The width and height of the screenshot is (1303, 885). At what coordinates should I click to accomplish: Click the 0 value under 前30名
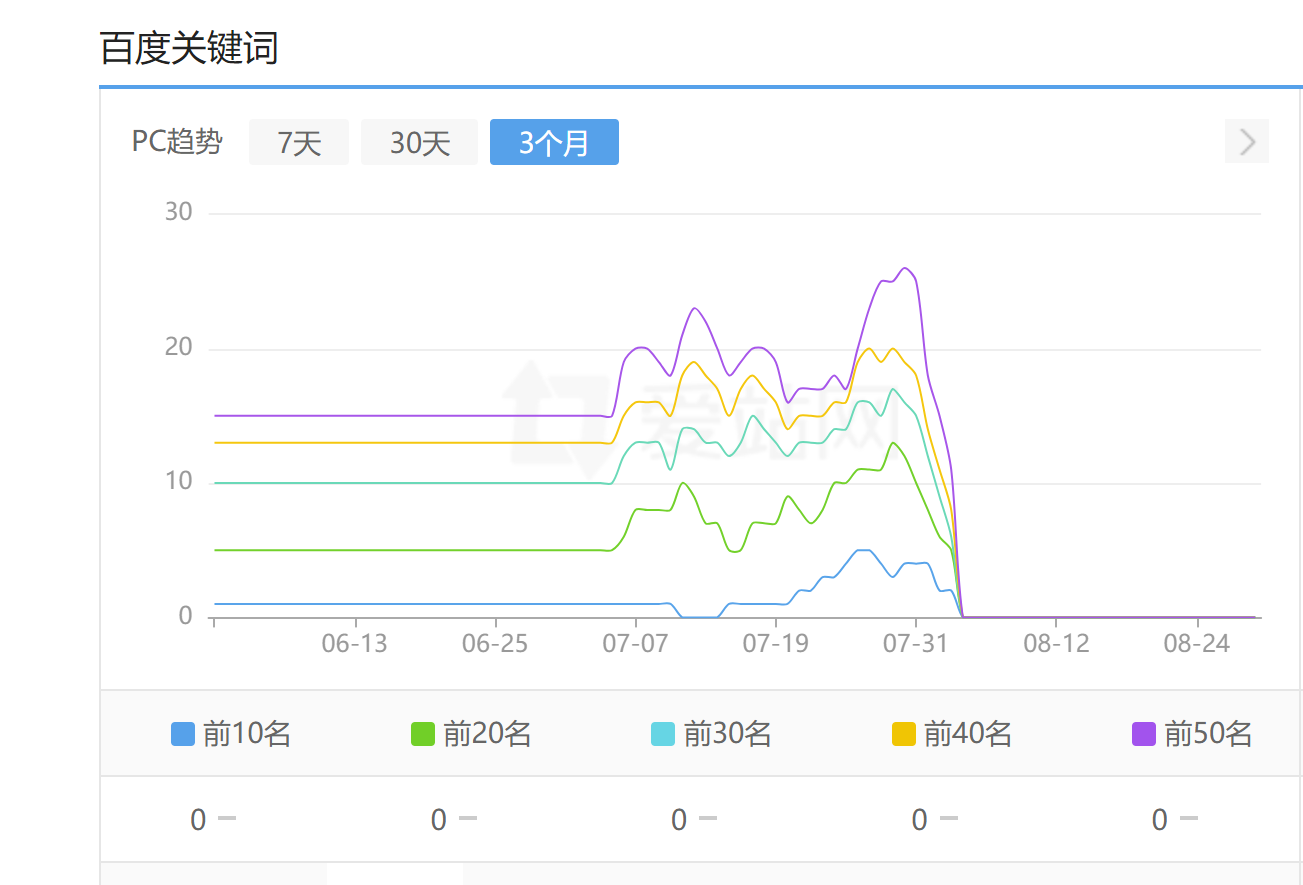tap(679, 820)
